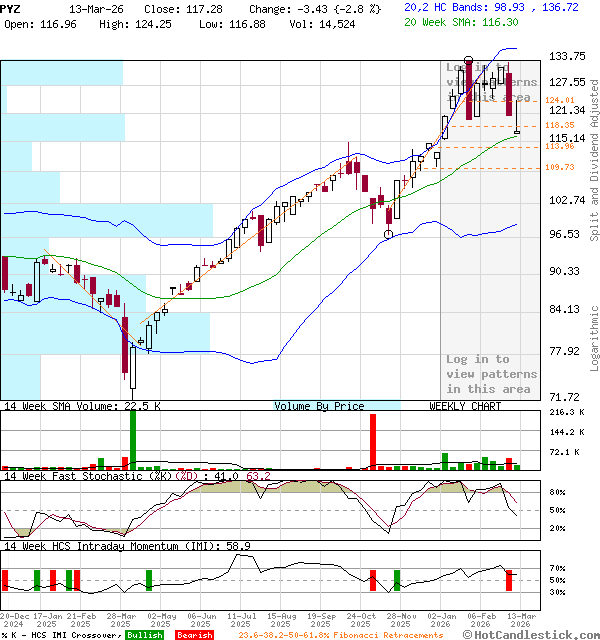
Task: Click the WEEKLY CHART label
Action: (465, 406)
